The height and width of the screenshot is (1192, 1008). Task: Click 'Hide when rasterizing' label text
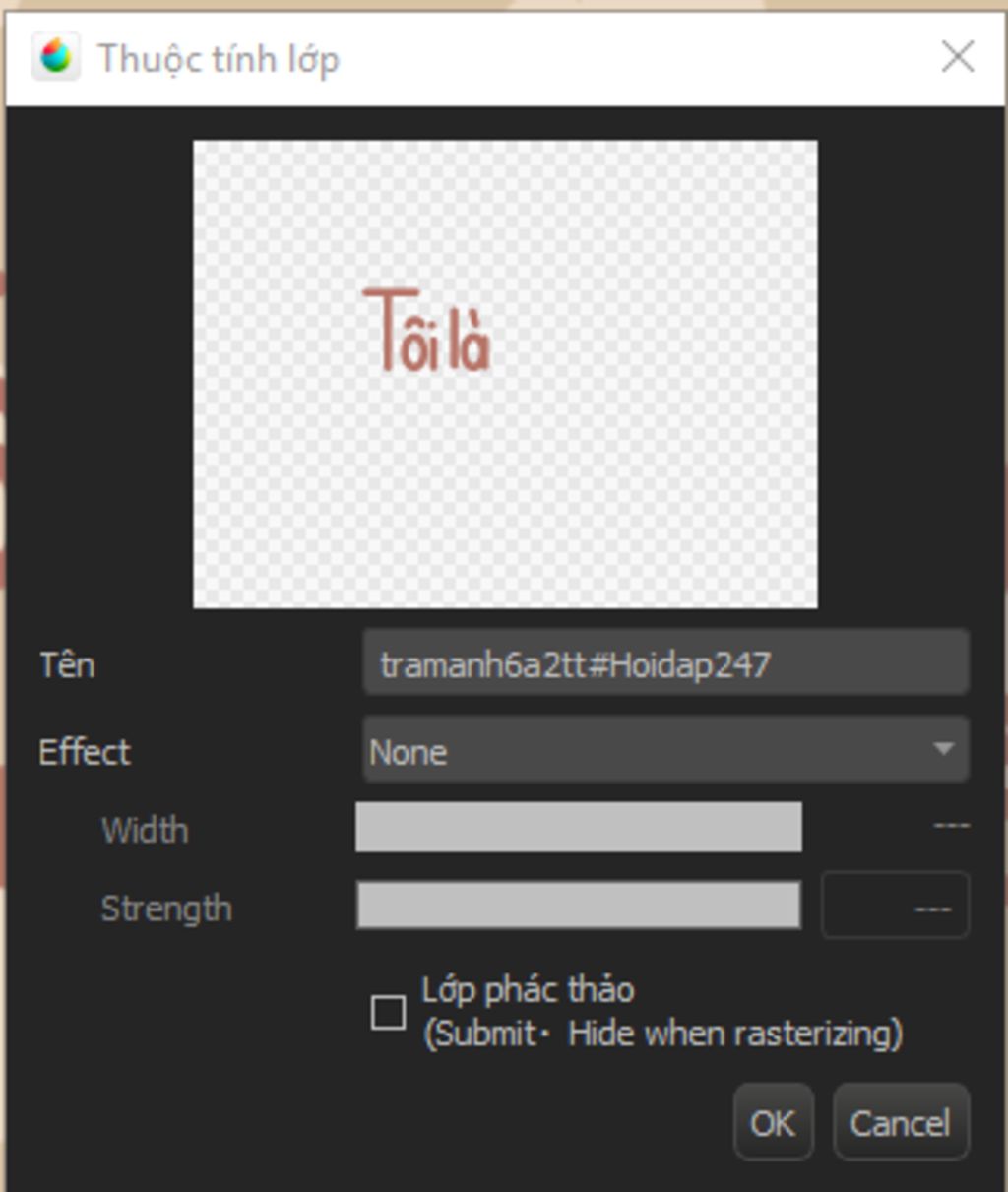(x=734, y=1034)
